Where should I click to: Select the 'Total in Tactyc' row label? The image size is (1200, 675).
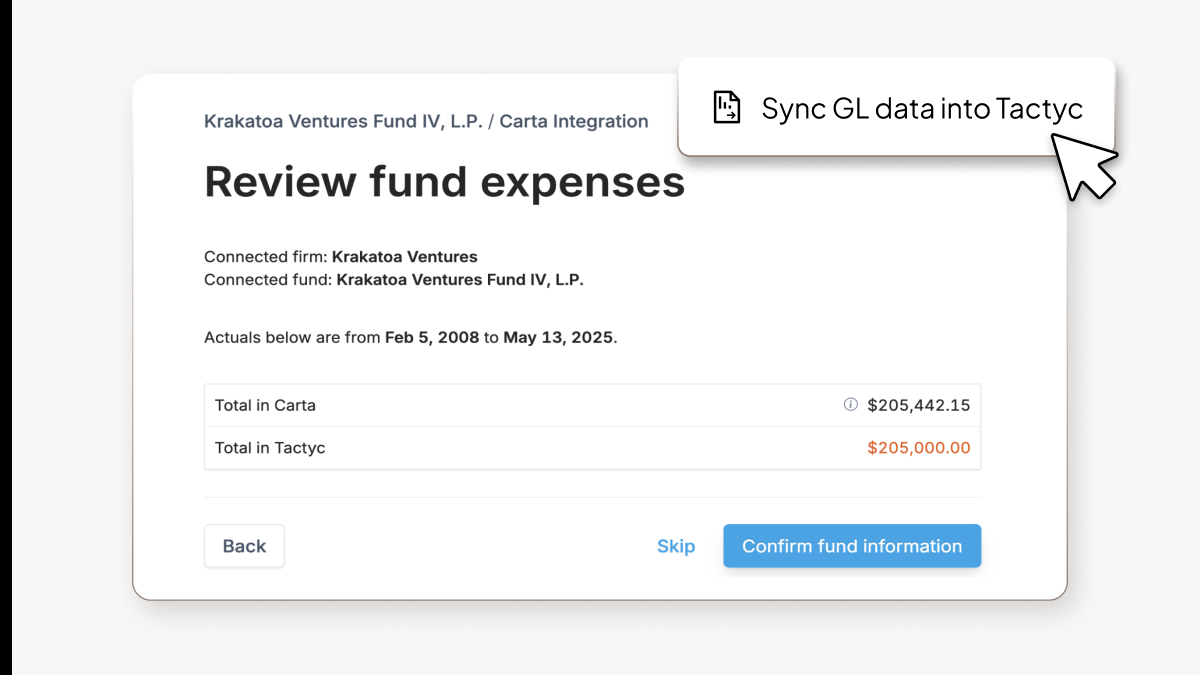(x=270, y=448)
